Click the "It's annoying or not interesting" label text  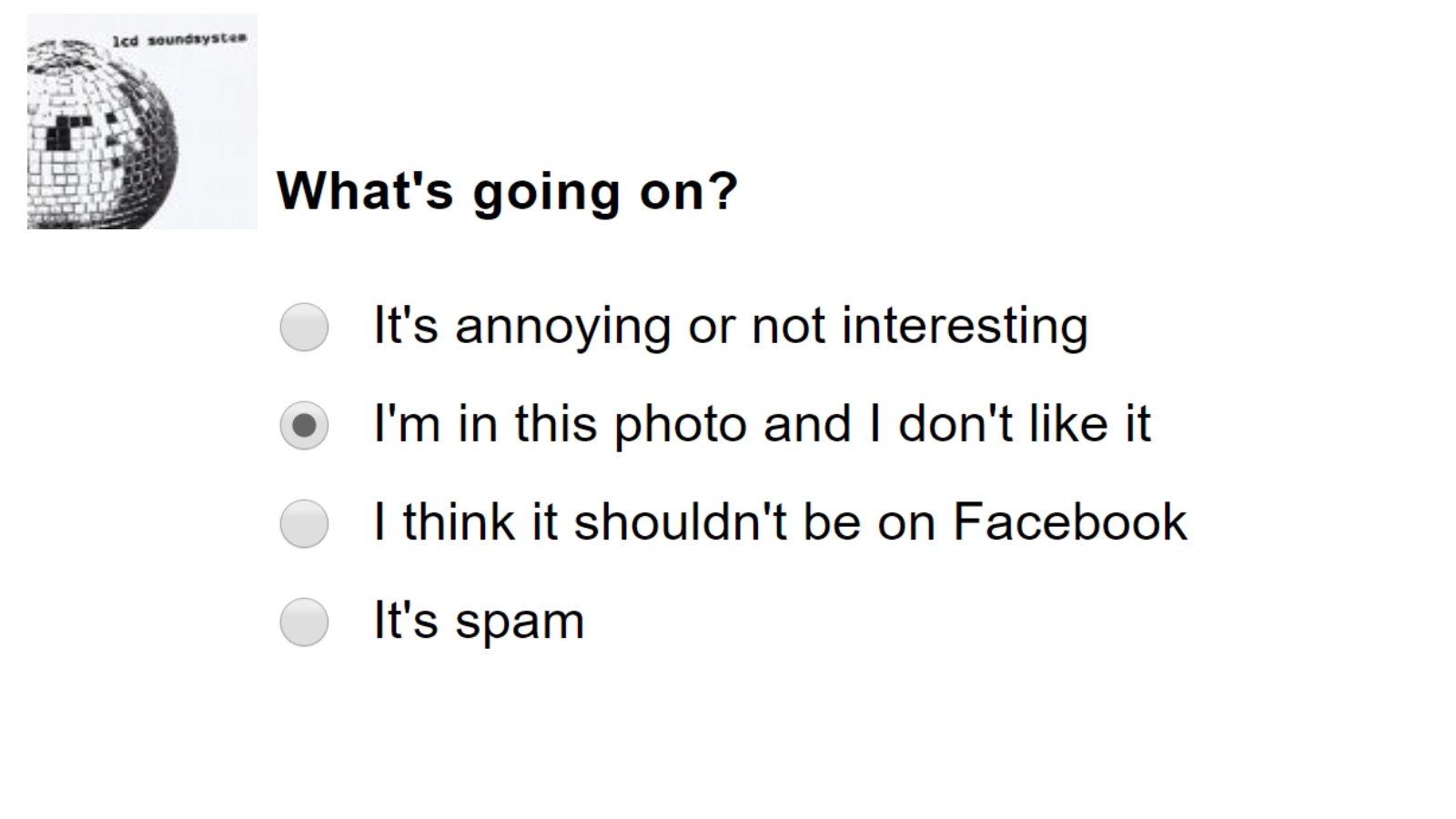pos(730,327)
